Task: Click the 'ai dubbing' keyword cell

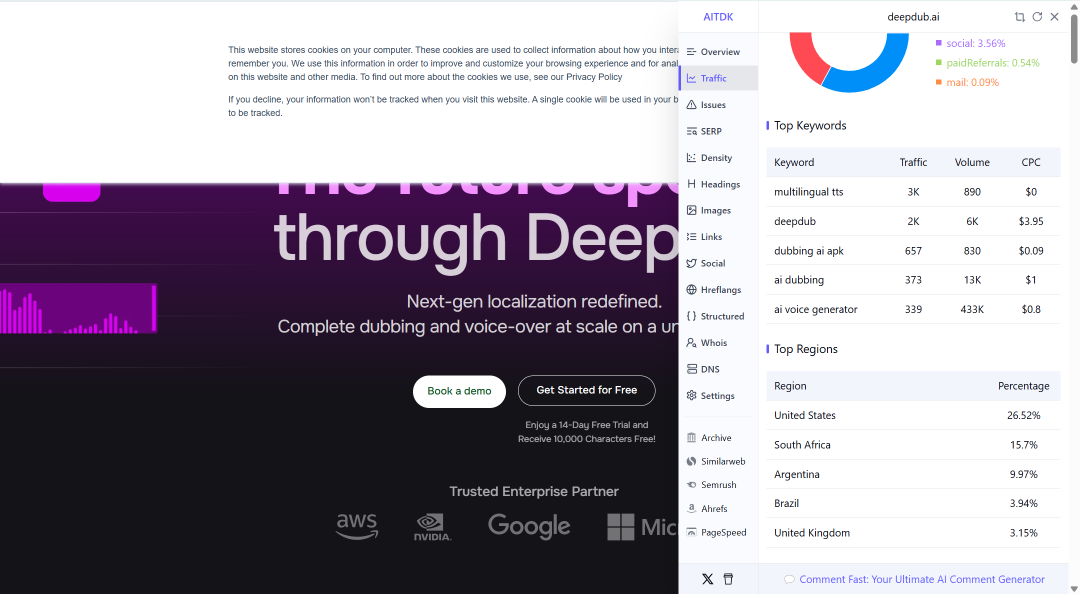Action: click(x=799, y=280)
